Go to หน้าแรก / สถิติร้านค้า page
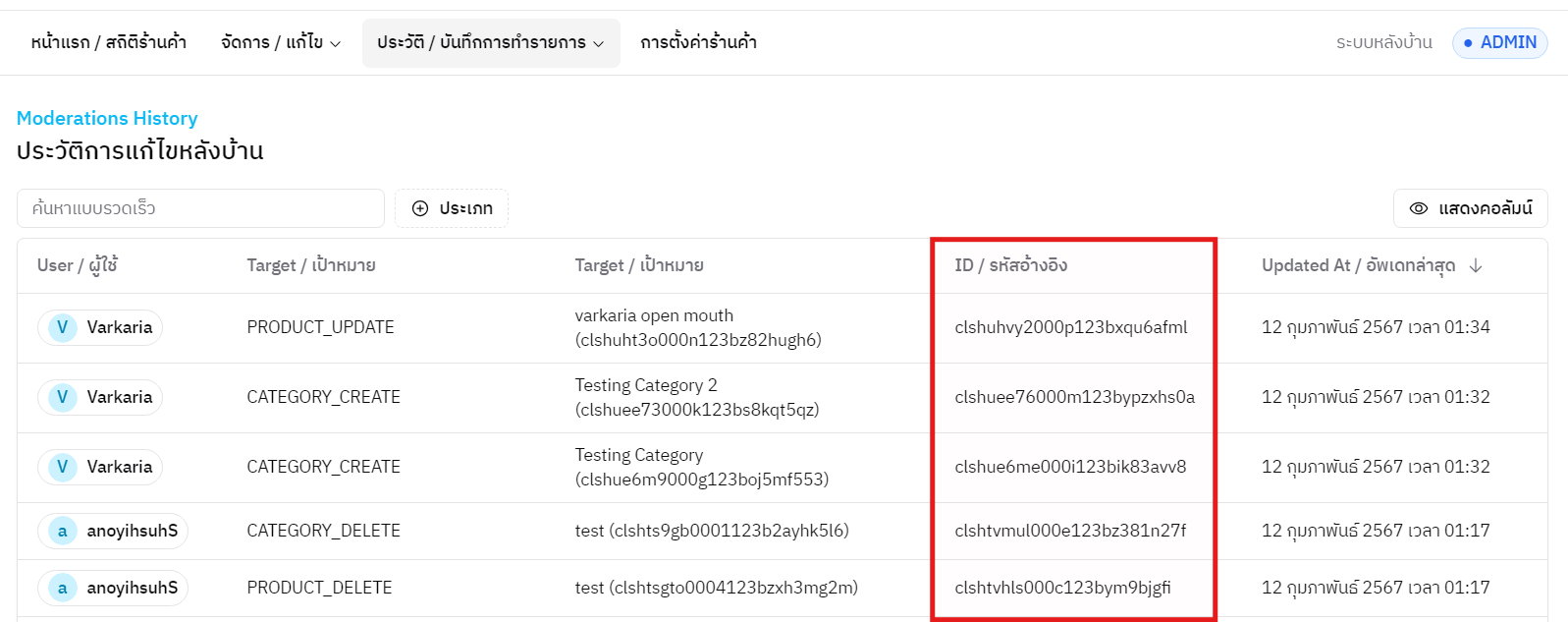 point(108,42)
